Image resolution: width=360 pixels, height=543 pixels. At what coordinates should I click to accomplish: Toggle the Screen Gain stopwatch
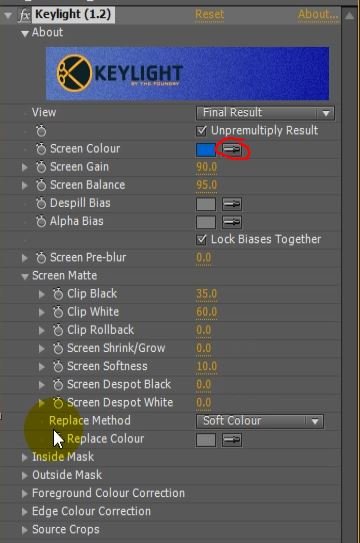[41, 167]
